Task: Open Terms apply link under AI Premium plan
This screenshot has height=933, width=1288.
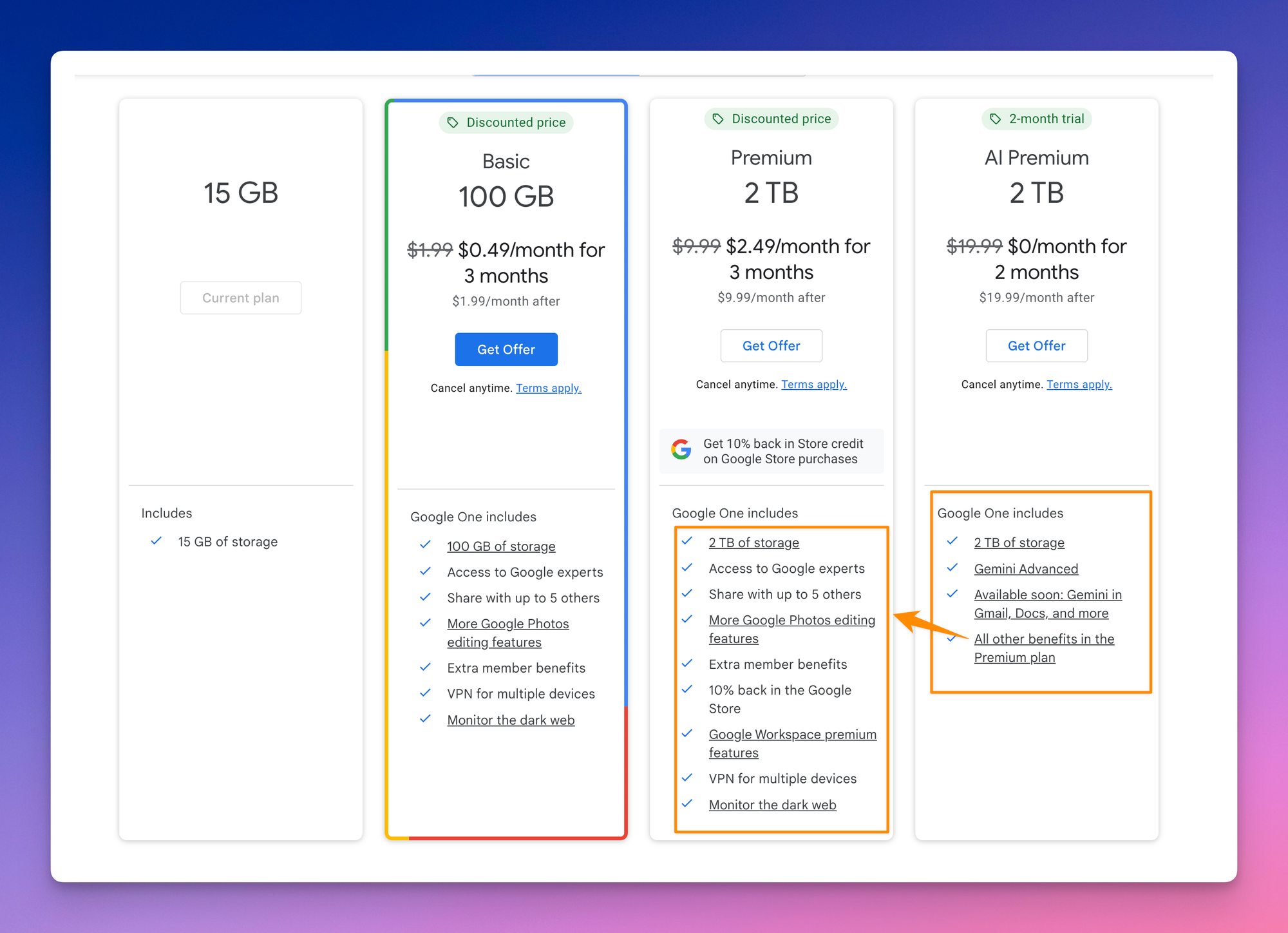Action: pos(1079,384)
